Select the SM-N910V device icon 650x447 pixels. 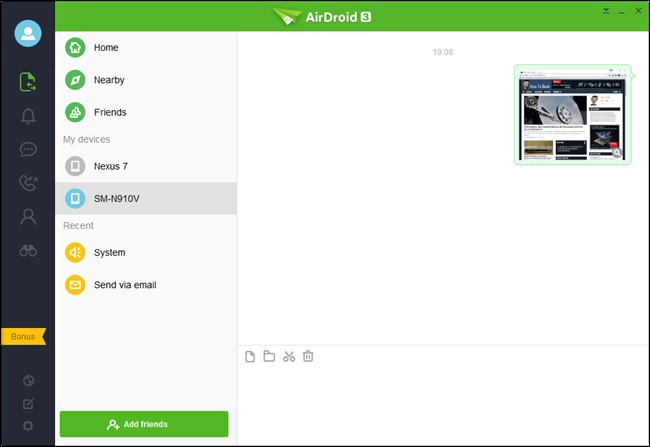point(75,199)
